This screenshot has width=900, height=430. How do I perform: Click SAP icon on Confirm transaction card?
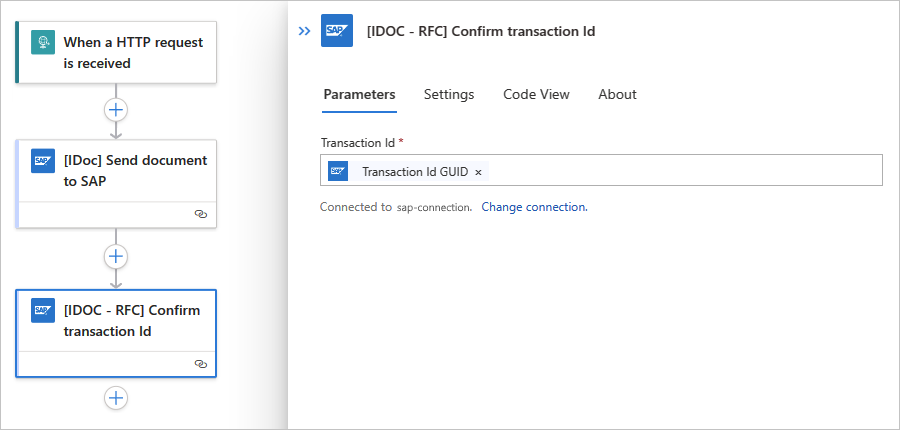[x=43, y=311]
